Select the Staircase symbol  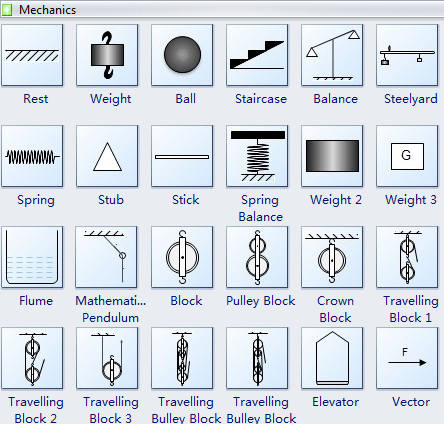tap(257, 55)
